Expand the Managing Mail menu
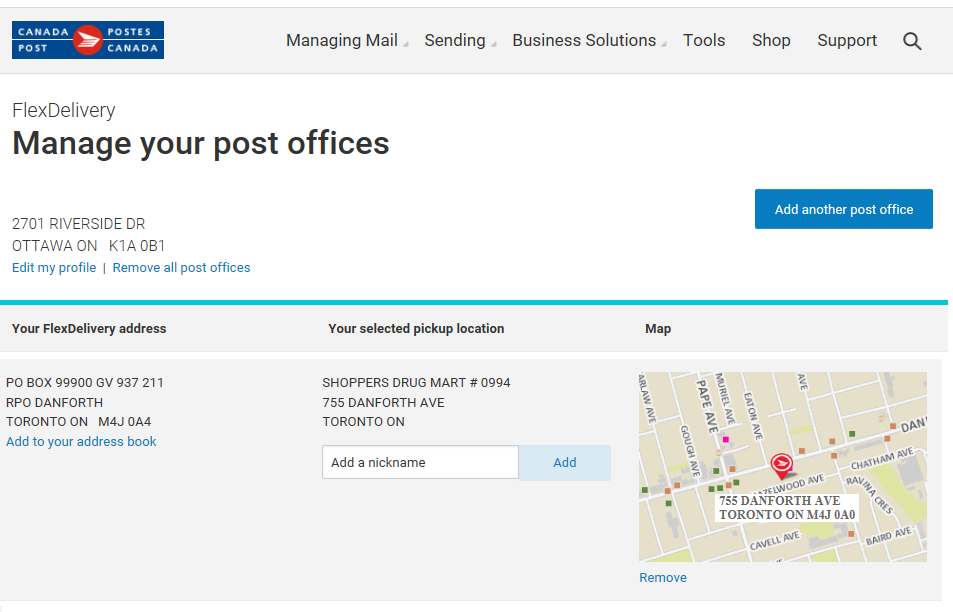 pyautogui.click(x=342, y=40)
